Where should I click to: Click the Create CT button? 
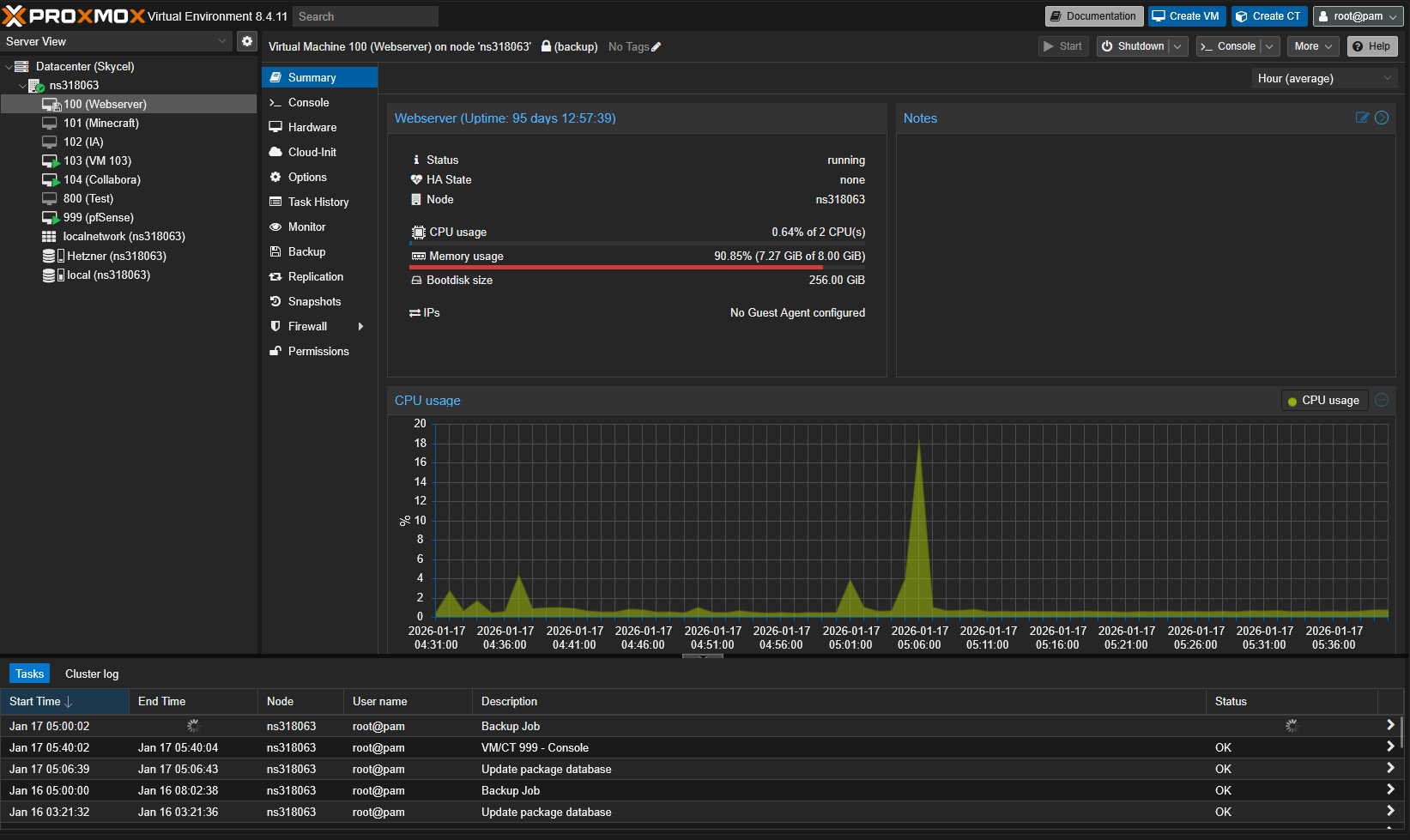(x=1268, y=15)
